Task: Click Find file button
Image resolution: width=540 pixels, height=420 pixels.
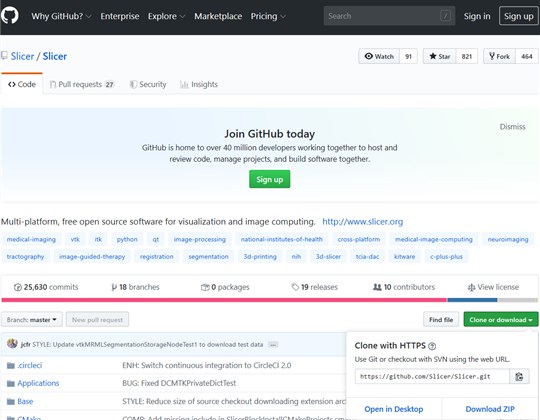Action: (x=441, y=320)
